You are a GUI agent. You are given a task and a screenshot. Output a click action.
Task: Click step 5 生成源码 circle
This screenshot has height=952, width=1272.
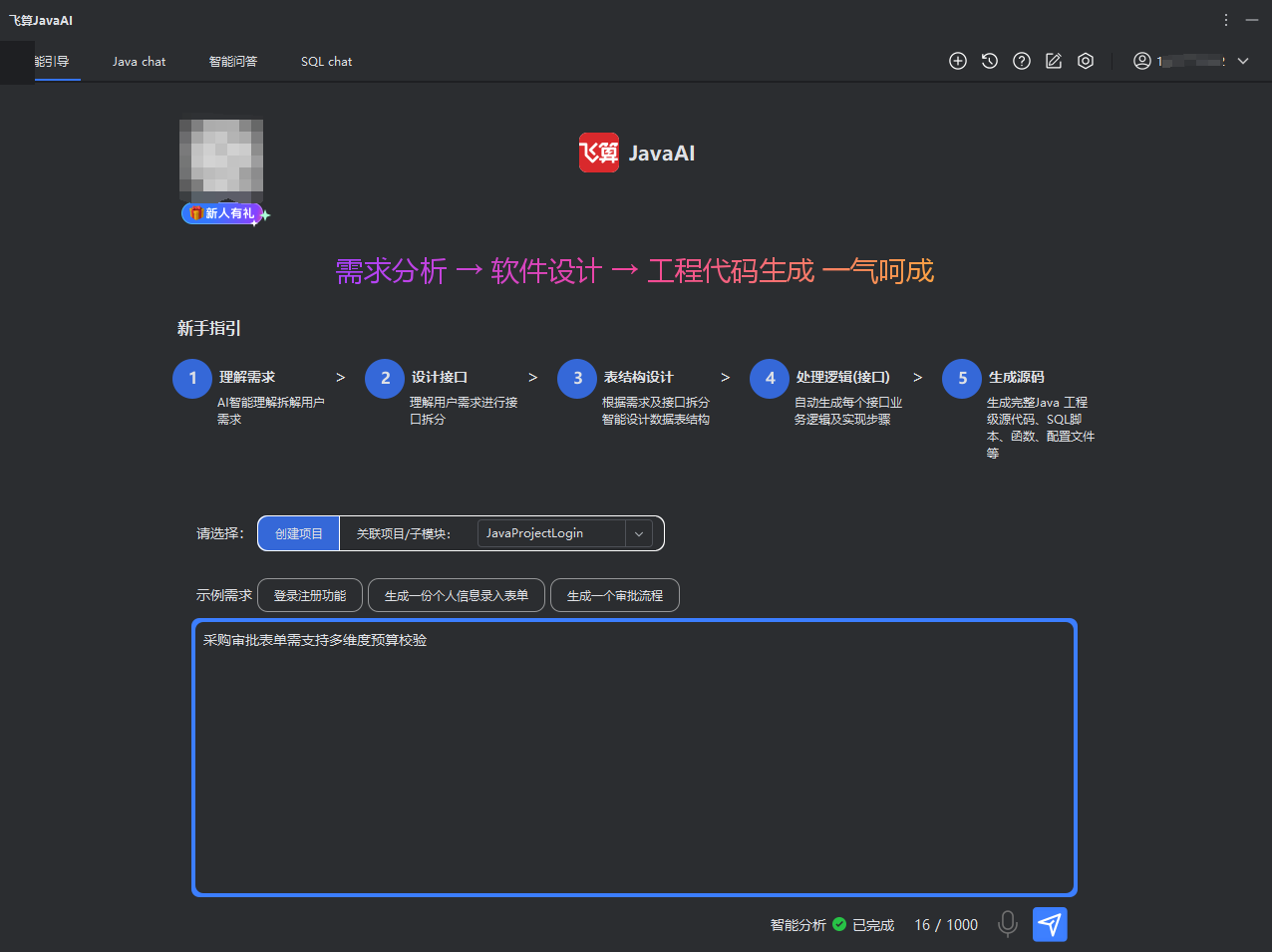click(x=962, y=378)
